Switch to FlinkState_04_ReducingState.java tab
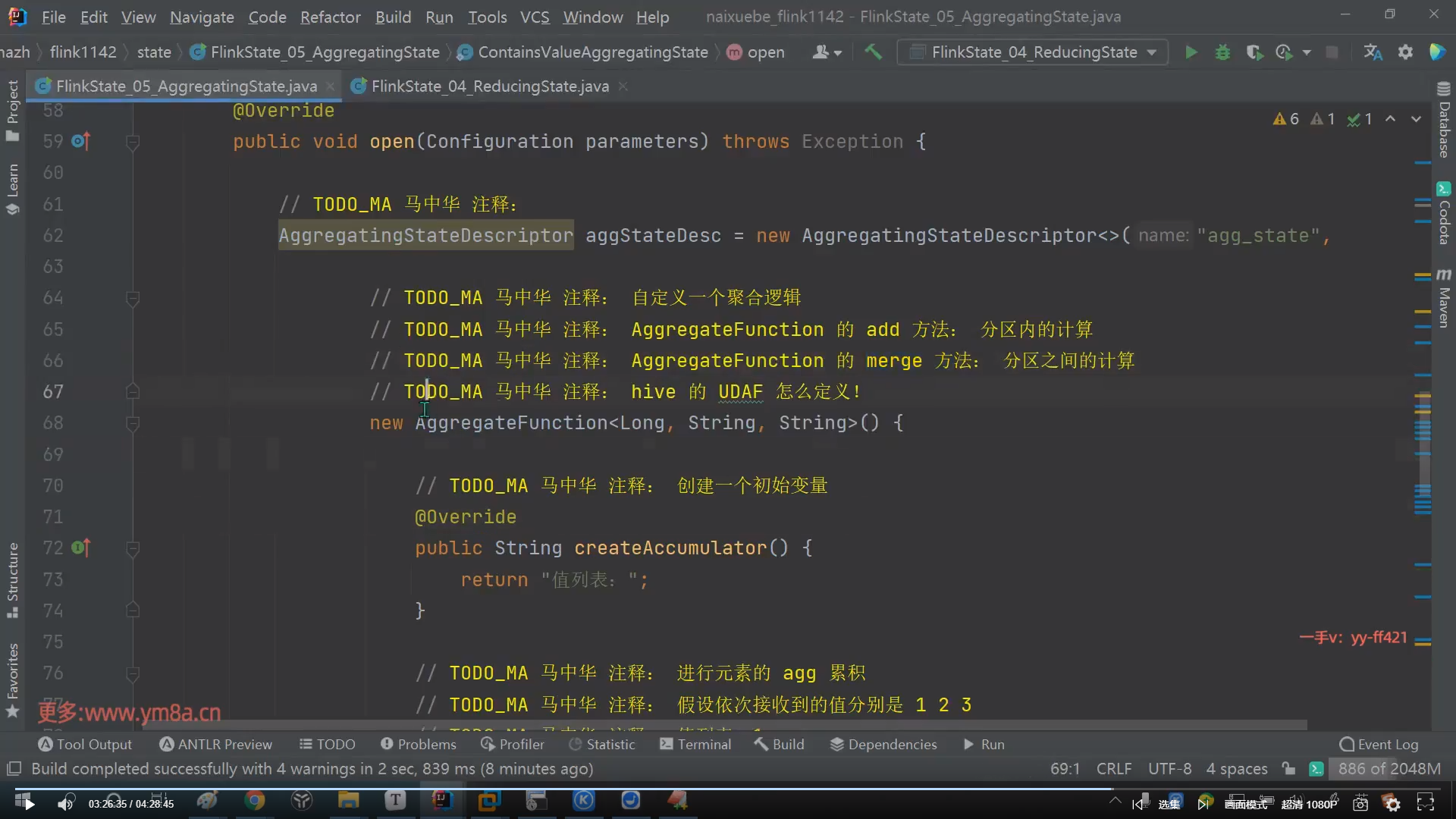Viewport: 1456px width, 819px height. 489,86
